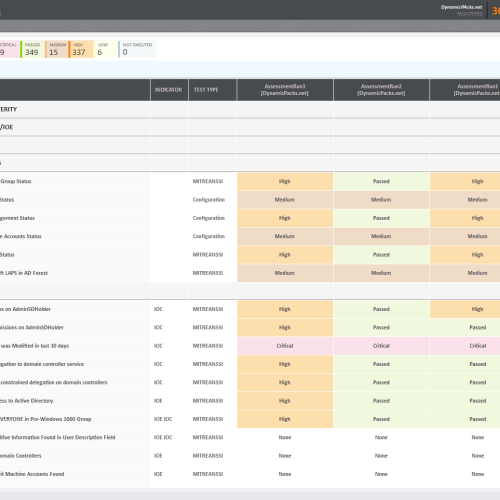Click AssessmentRun3 Medium cell in Accounts Status row
500x500 pixels.
pyautogui.click(x=285, y=236)
